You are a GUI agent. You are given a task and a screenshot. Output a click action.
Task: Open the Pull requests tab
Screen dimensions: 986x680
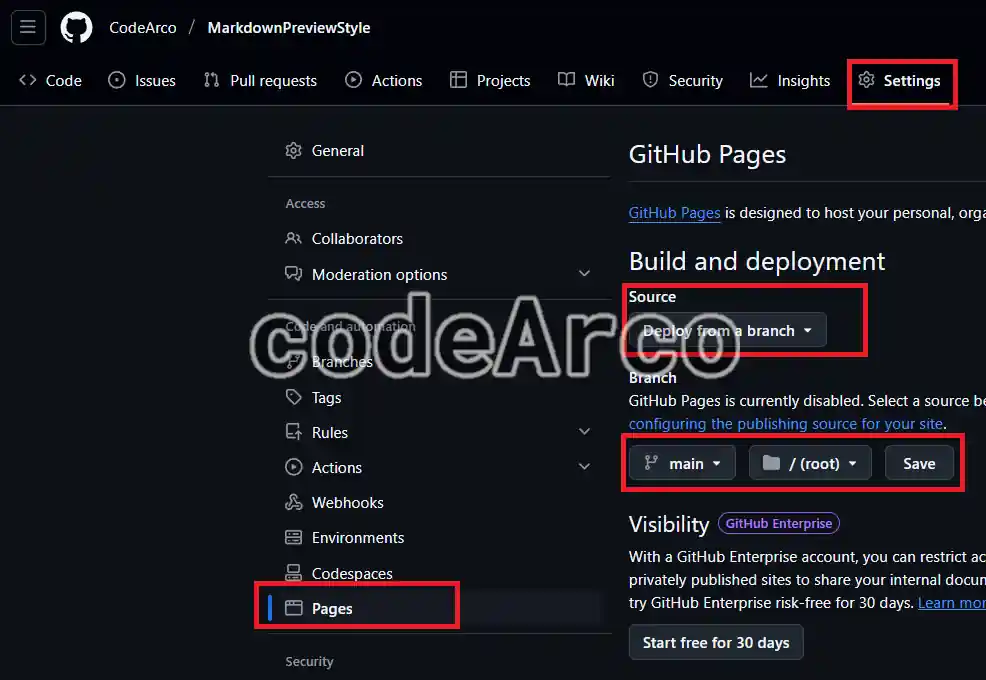point(260,81)
